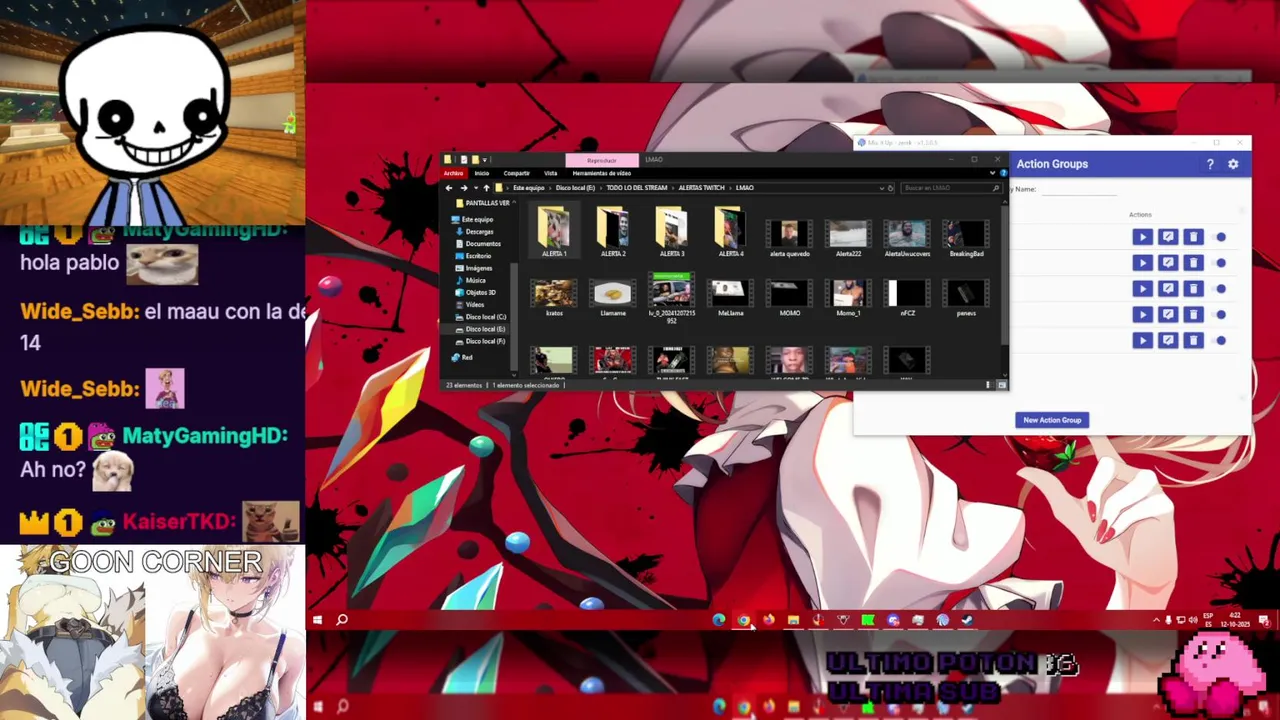Show hidden system tray icons
The width and height of the screenshot is (1280, 720).
(1157, 620)
